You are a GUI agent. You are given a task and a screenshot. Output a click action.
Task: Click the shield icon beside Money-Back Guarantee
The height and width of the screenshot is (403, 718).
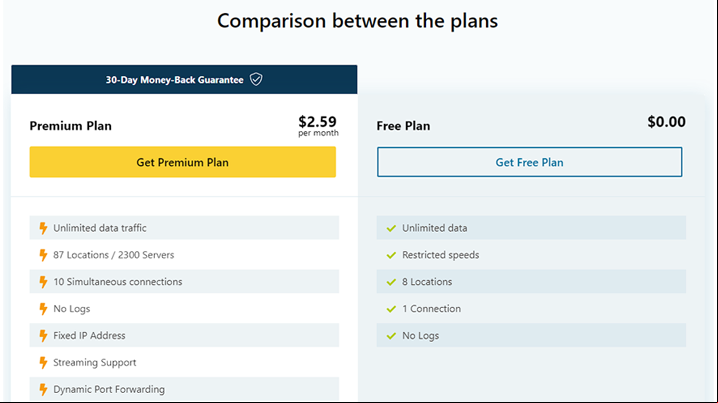[x=256, y=79]
